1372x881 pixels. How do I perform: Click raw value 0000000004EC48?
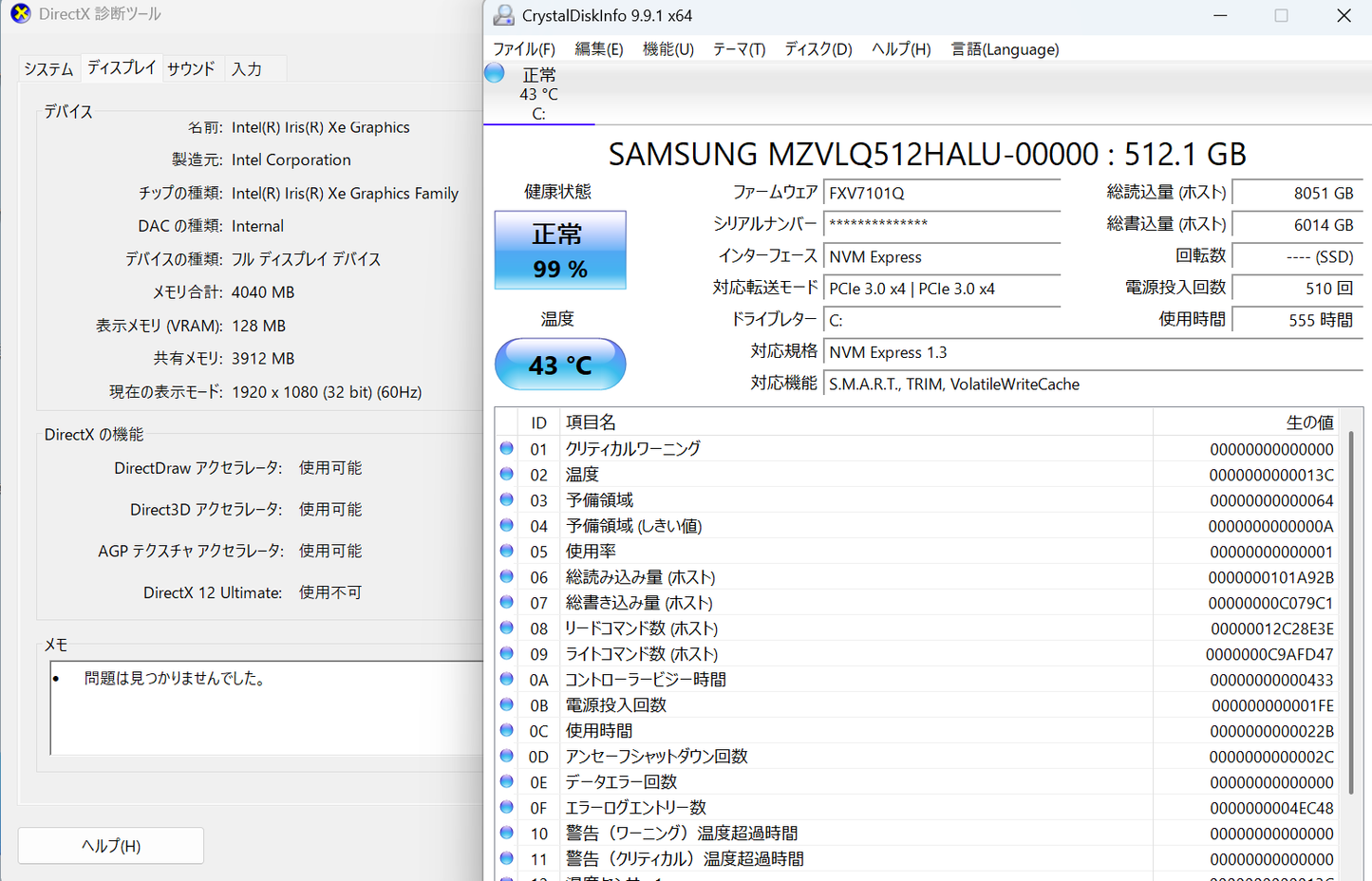(x=1271, y=808)
